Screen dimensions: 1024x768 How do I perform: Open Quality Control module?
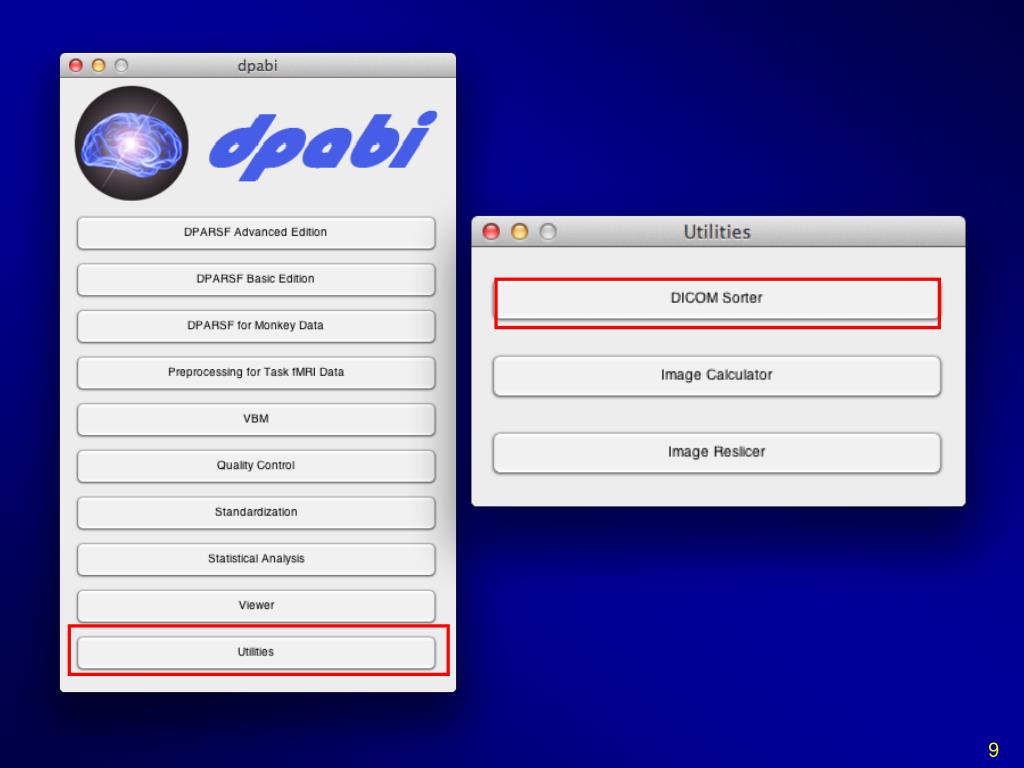(x=256, y=466)
